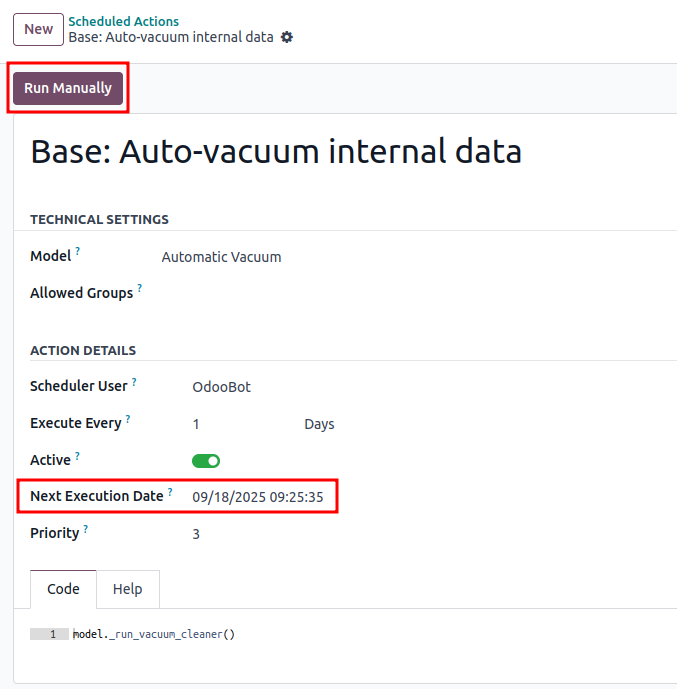Click the Next Execution Date field
Screen dimensions: 677x689
pyautogui.click(x=260, y=497)
